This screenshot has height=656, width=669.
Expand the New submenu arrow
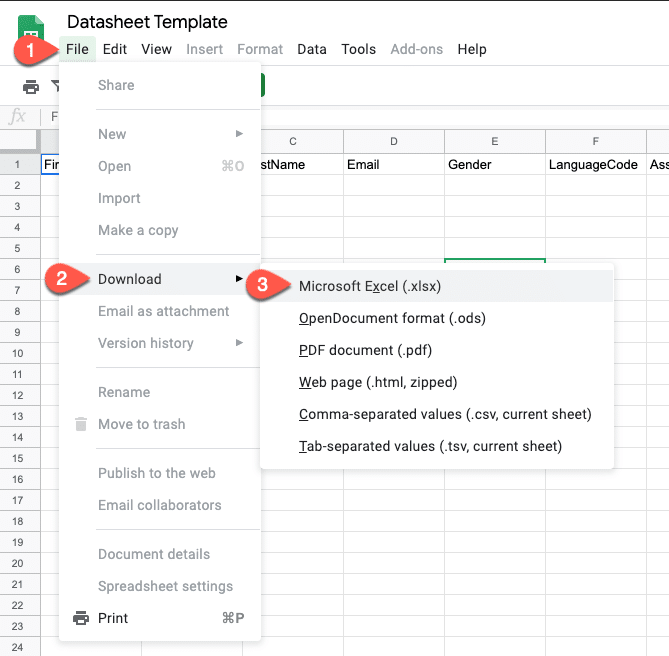239,134
